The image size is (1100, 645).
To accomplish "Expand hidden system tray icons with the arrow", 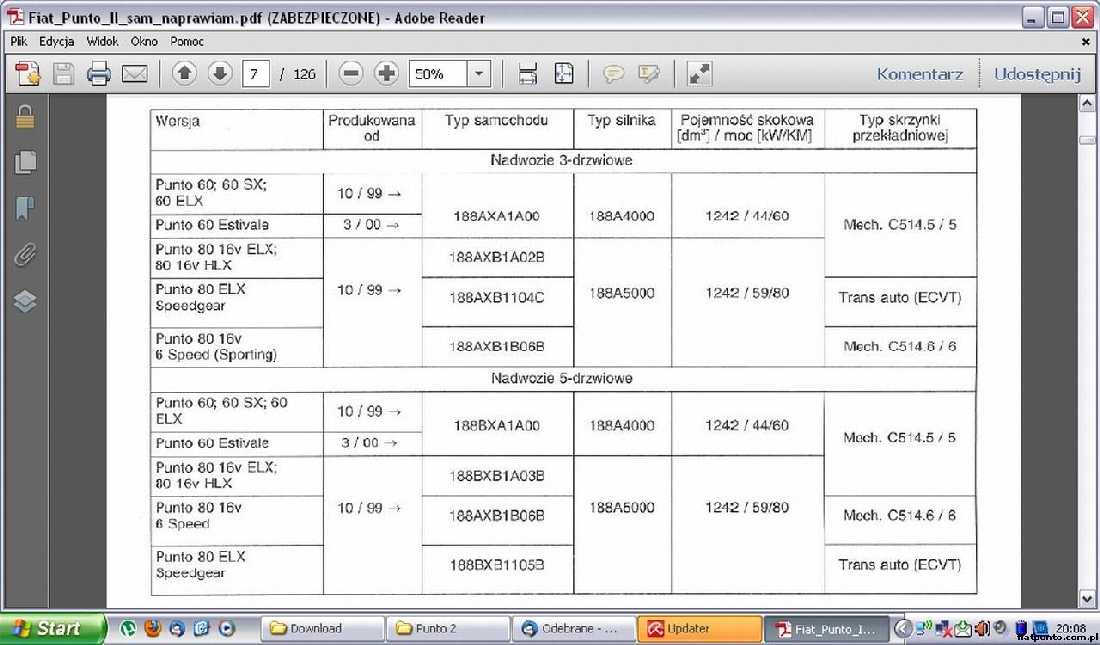I will coord(903,628).
